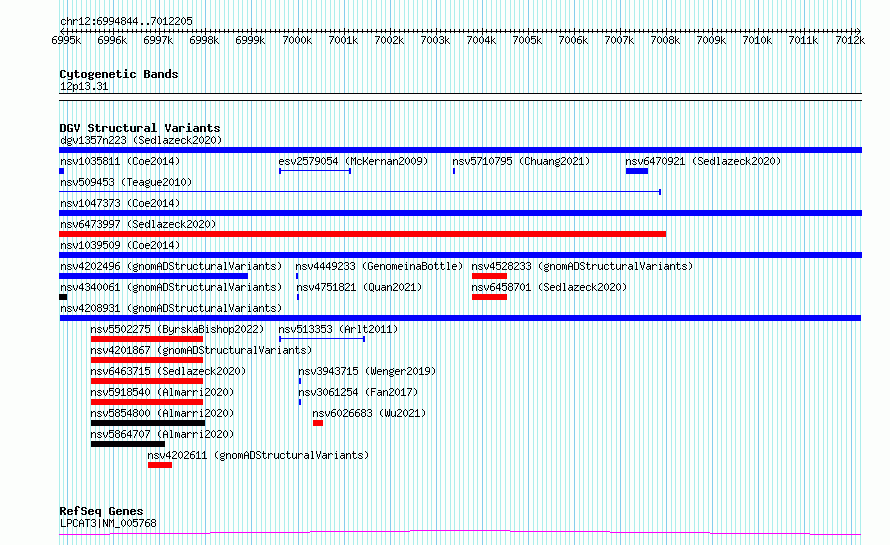
Task: Click the dgv1357n223 (Sedlazeck2020) variant label
Action: point(141,140)
